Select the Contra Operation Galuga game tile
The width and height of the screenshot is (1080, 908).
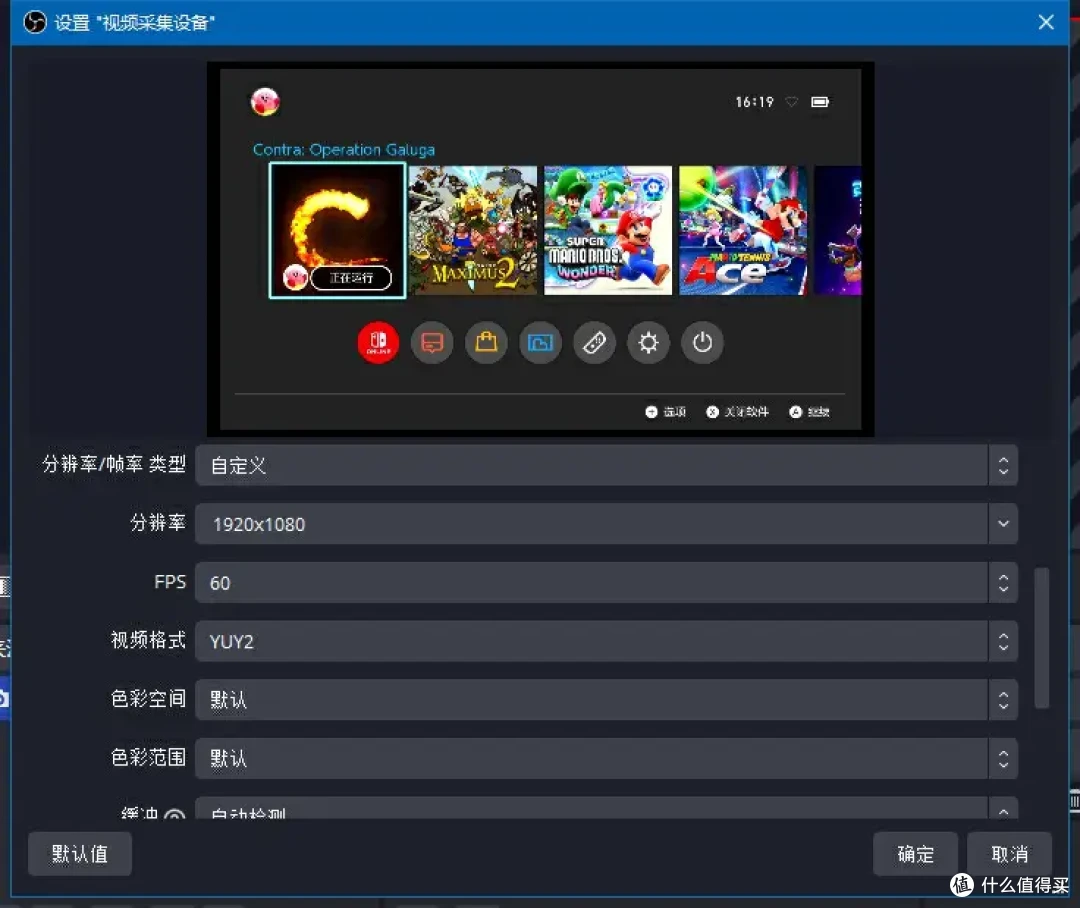337,230
